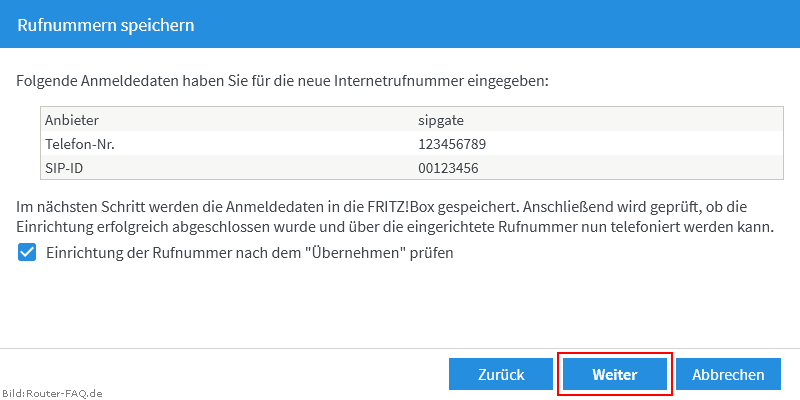Click the 'Einrichtung der Rufnummer' checkbox label text
The height and width of the screenshot is (400, 800).
(249, 253)
